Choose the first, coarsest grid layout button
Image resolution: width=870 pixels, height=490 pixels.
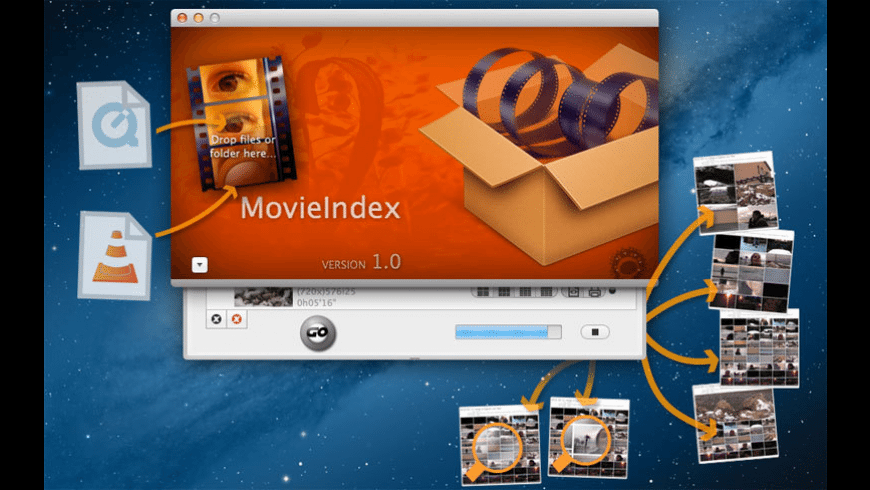tap(483, 291)
